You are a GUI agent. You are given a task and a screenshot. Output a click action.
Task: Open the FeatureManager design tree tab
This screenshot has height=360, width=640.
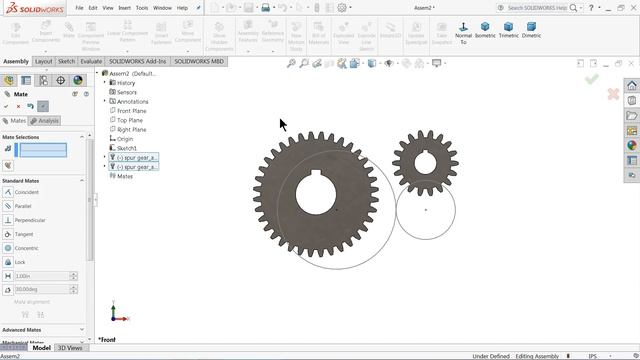(x=9, y=80)
